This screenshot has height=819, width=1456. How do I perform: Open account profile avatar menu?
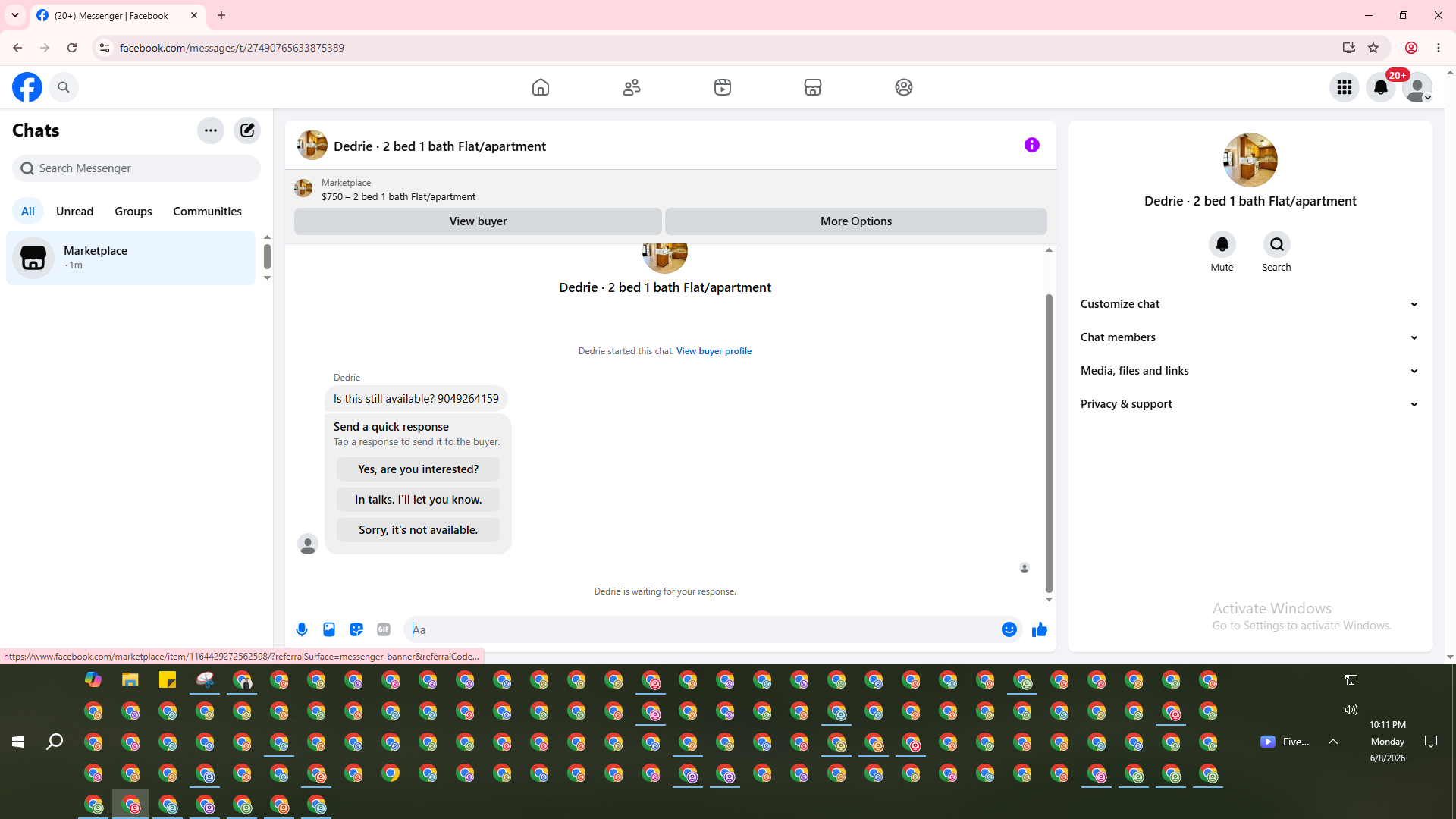[x=1417, y=87]
